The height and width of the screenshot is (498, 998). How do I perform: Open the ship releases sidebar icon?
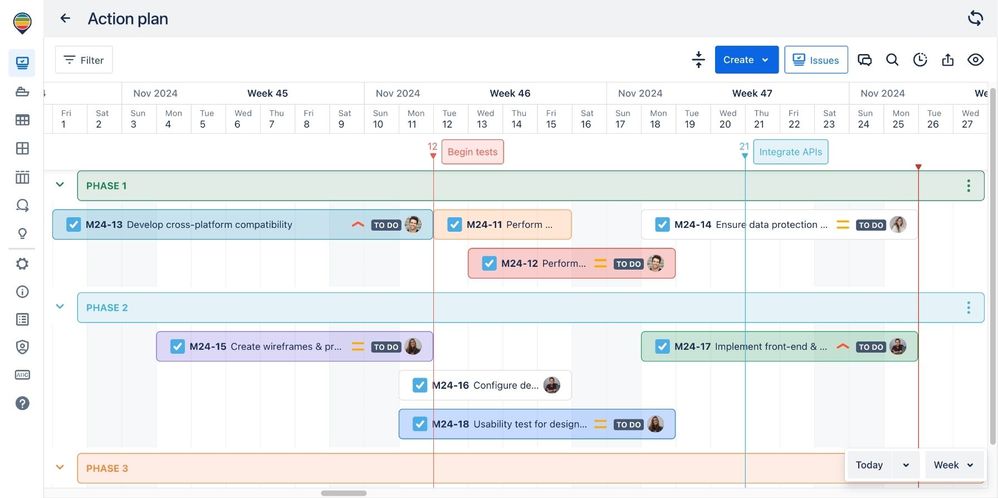tap(22, 92)
